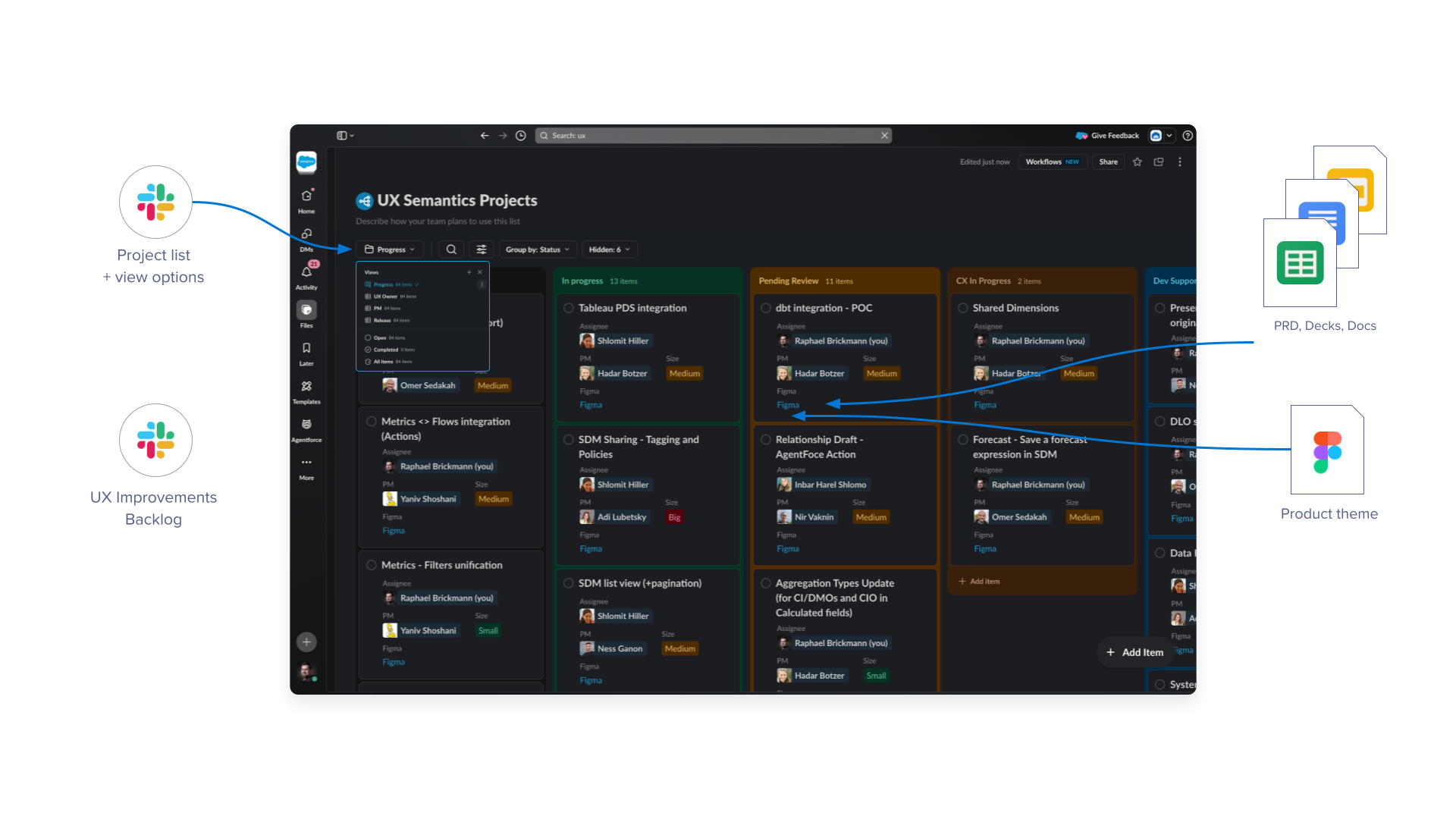Open Activity with the bell icon
Screen dimensions: 1456x819
(306, 278)
